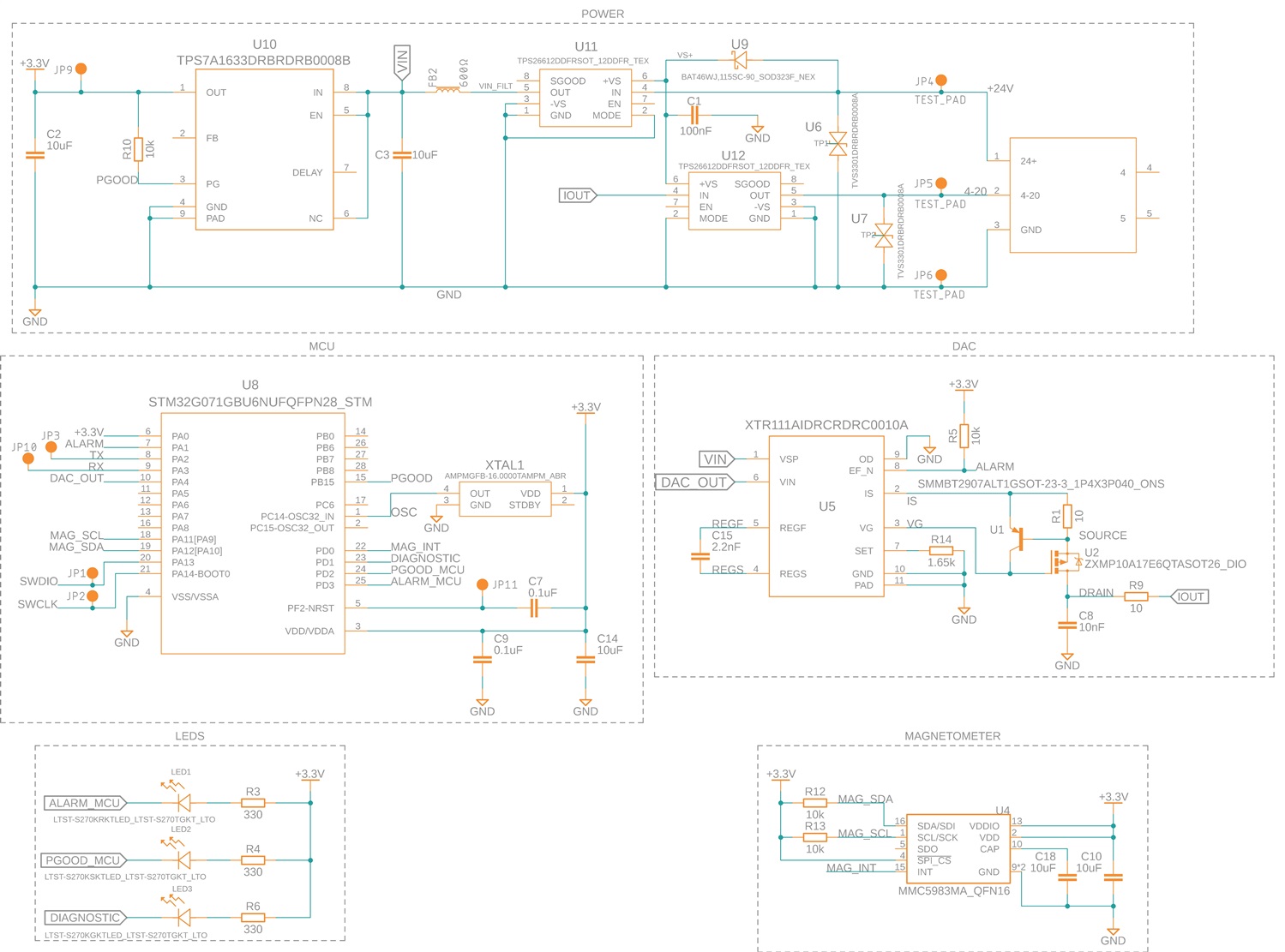Select the MMC5983MA_QFN16 part label
Screen dimensions: 1285x952
953,891
